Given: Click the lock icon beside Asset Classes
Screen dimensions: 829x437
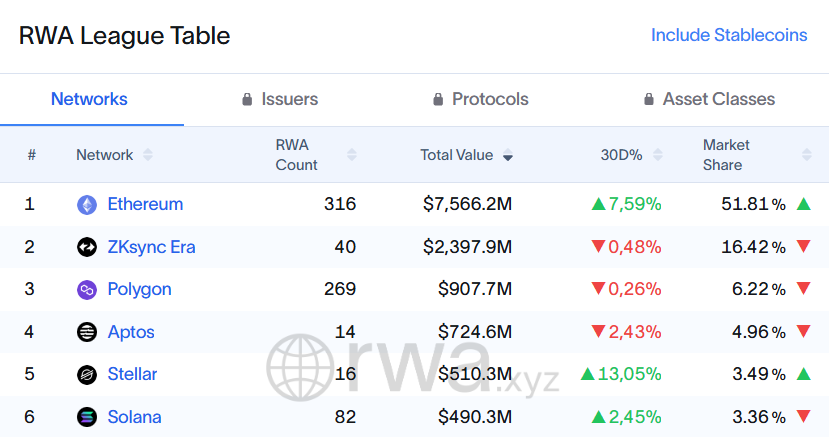Looking at the screenshot, I should click(648, 100).
